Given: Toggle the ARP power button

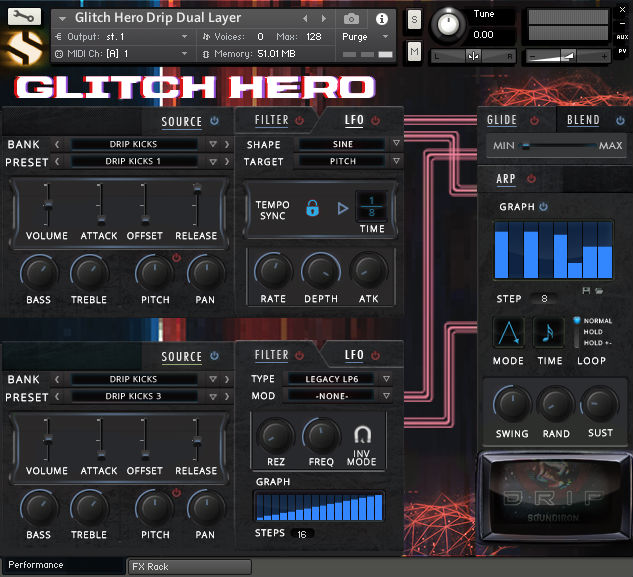Looking at the screenshot, I should (531, 178).
